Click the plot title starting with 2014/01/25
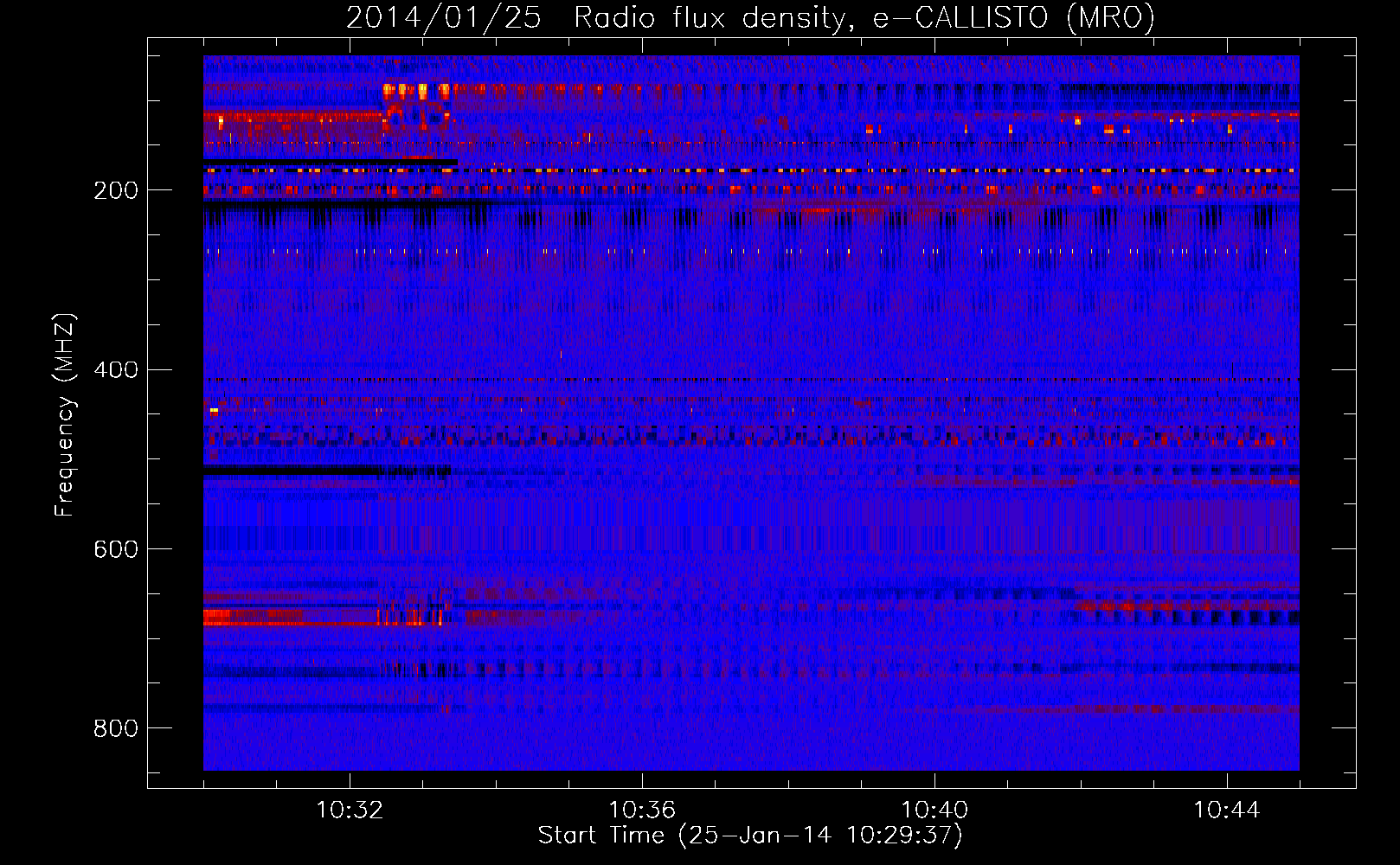The image size is (1400, 865). (x=750, y=17)
